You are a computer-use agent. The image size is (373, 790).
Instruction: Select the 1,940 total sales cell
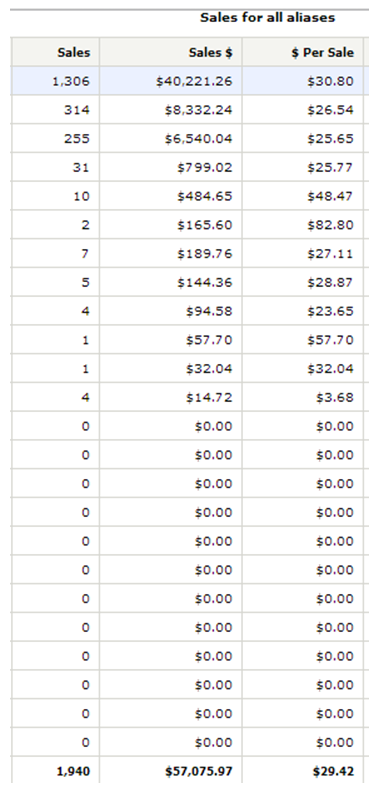(55, 771)
